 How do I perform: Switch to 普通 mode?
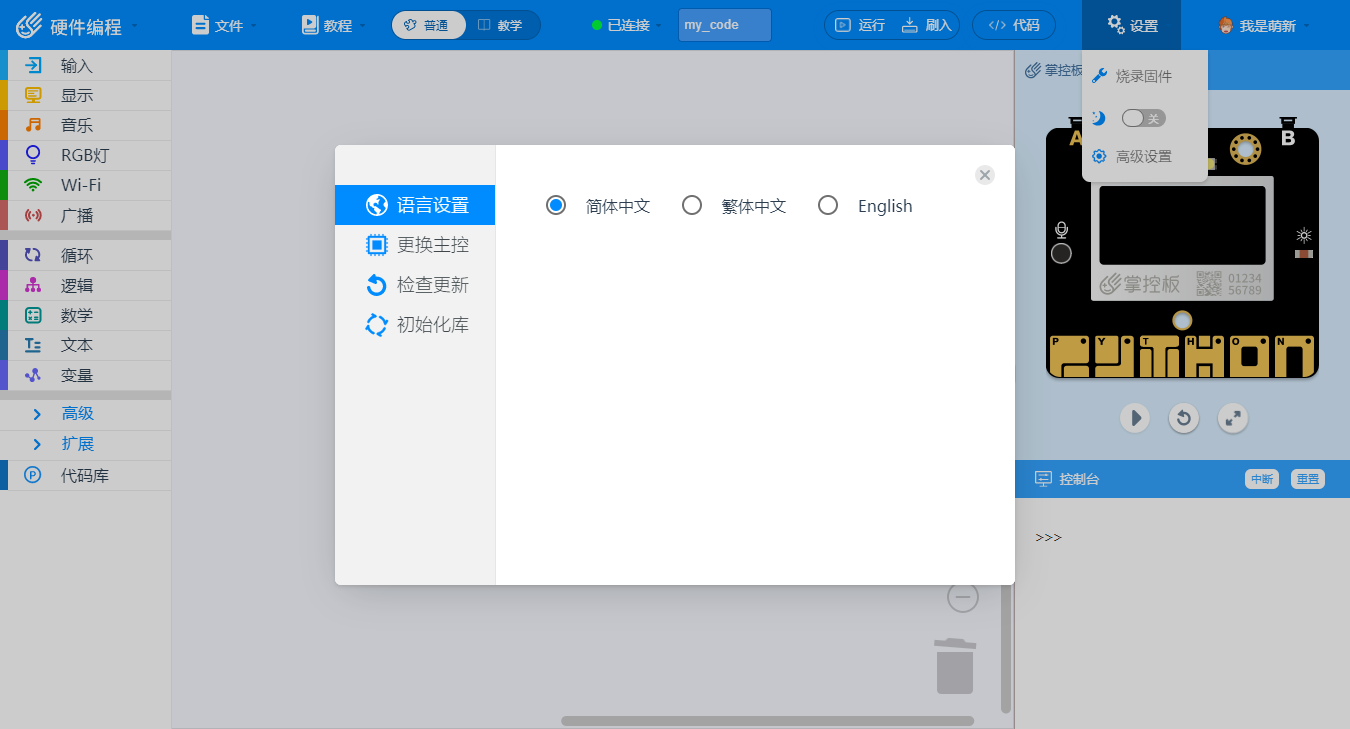point(428,25)
